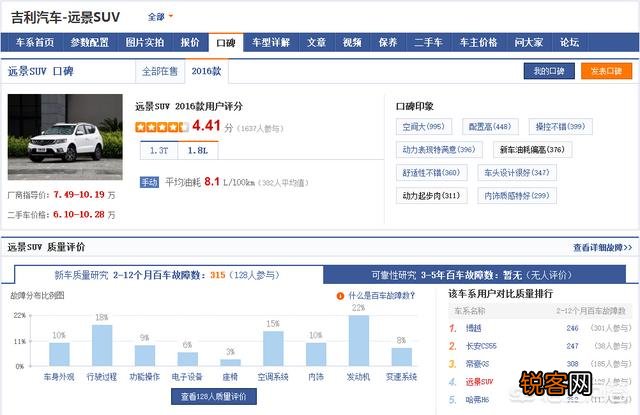Click the 厂商指导价 7.49-10.19 price
Viewport: 640px width, 415px height.
coord(79,195)
